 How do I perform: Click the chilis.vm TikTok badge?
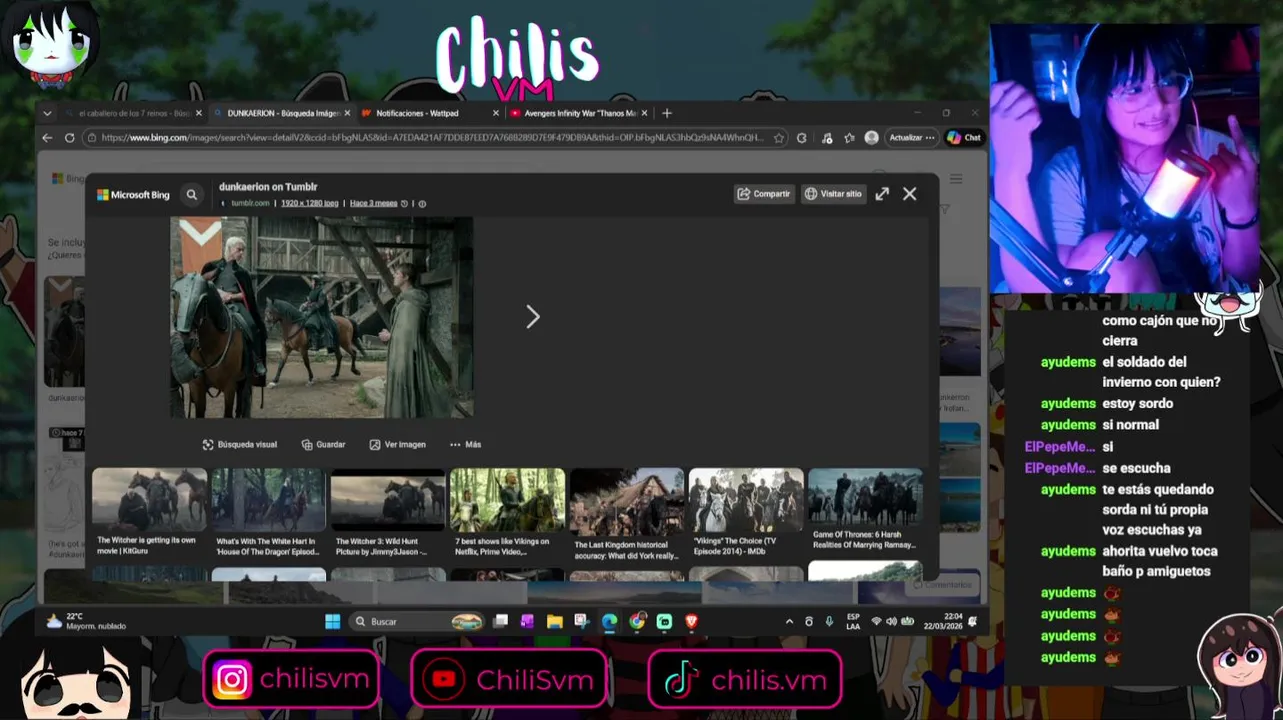[744, 680]
